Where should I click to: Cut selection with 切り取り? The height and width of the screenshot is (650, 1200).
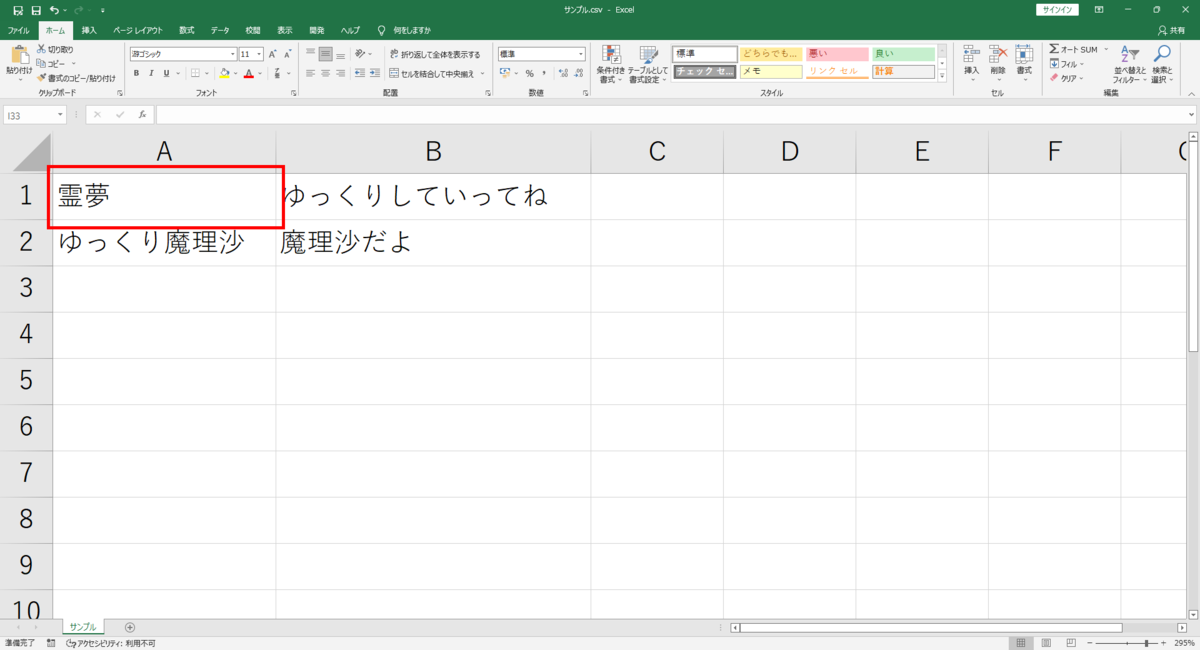point(55,48)
